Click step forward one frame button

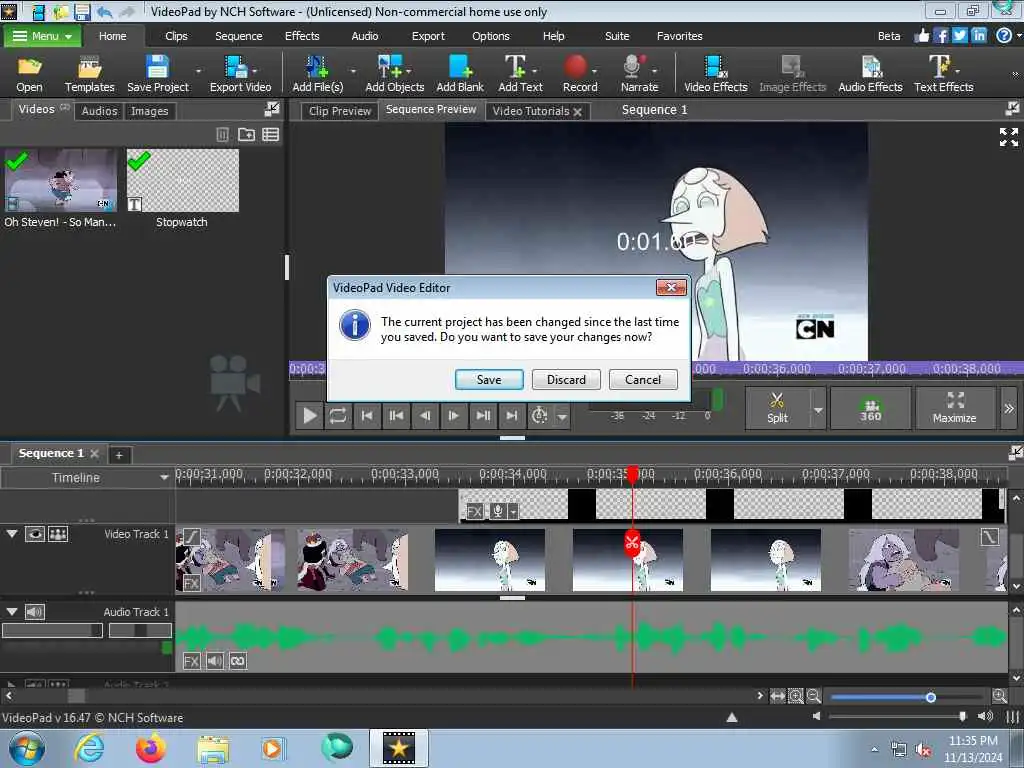click(454, 415)
